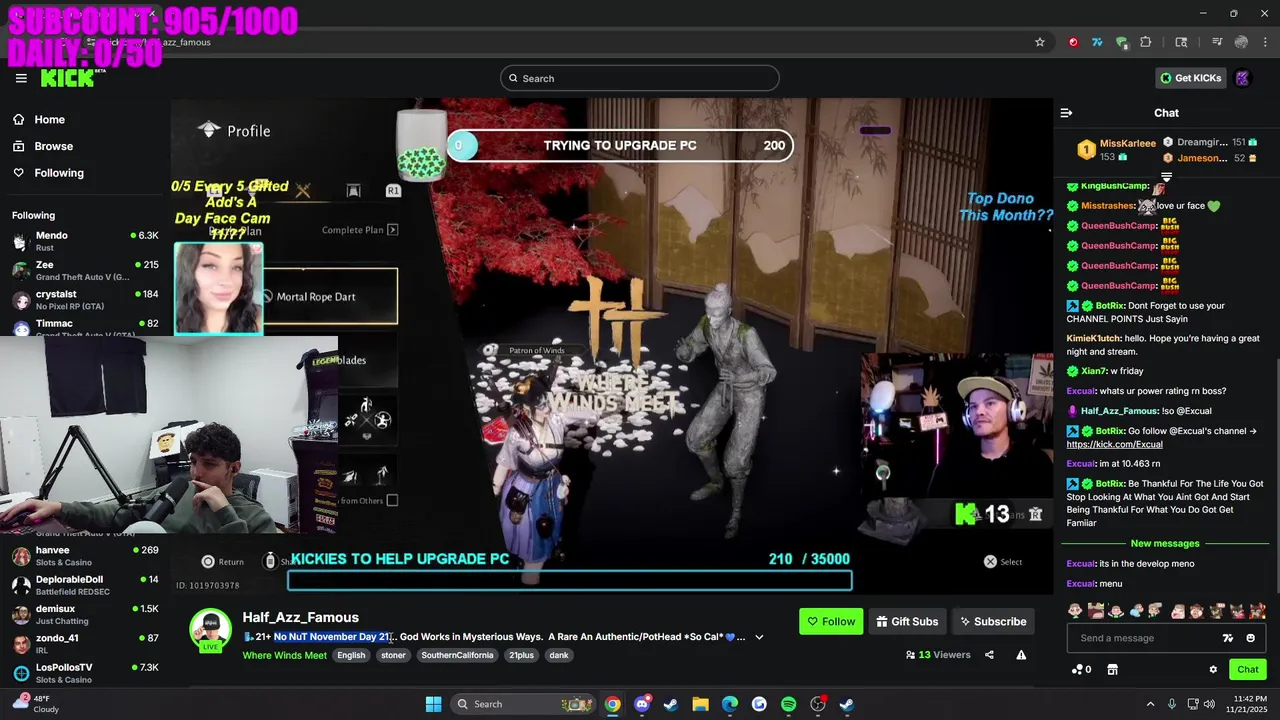Focus the Kick search field
This screenshot has height=720, width=1280.
[x=640, y=78]
